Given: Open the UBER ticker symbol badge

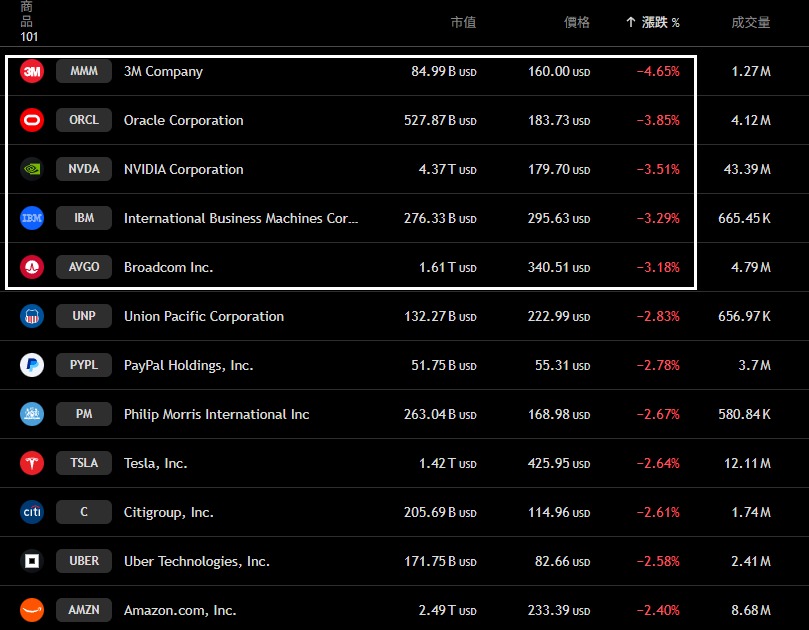Looking at the screenshot, I should [x=84, y=561].
